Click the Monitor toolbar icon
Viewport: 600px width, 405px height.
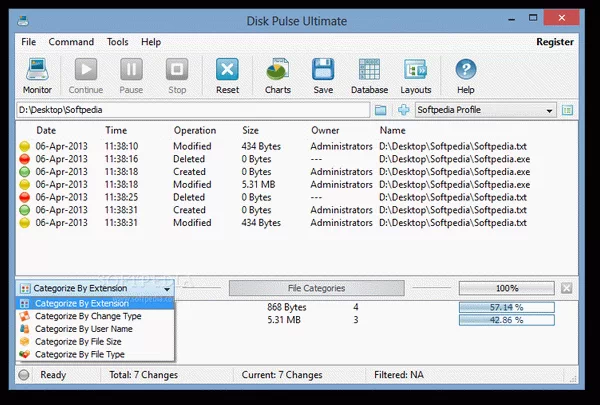point(37,69)
